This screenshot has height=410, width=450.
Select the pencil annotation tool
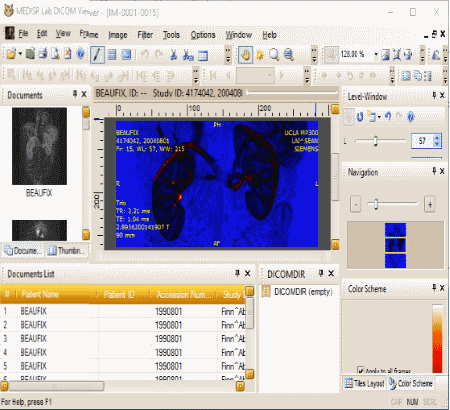tap(97, 55)
